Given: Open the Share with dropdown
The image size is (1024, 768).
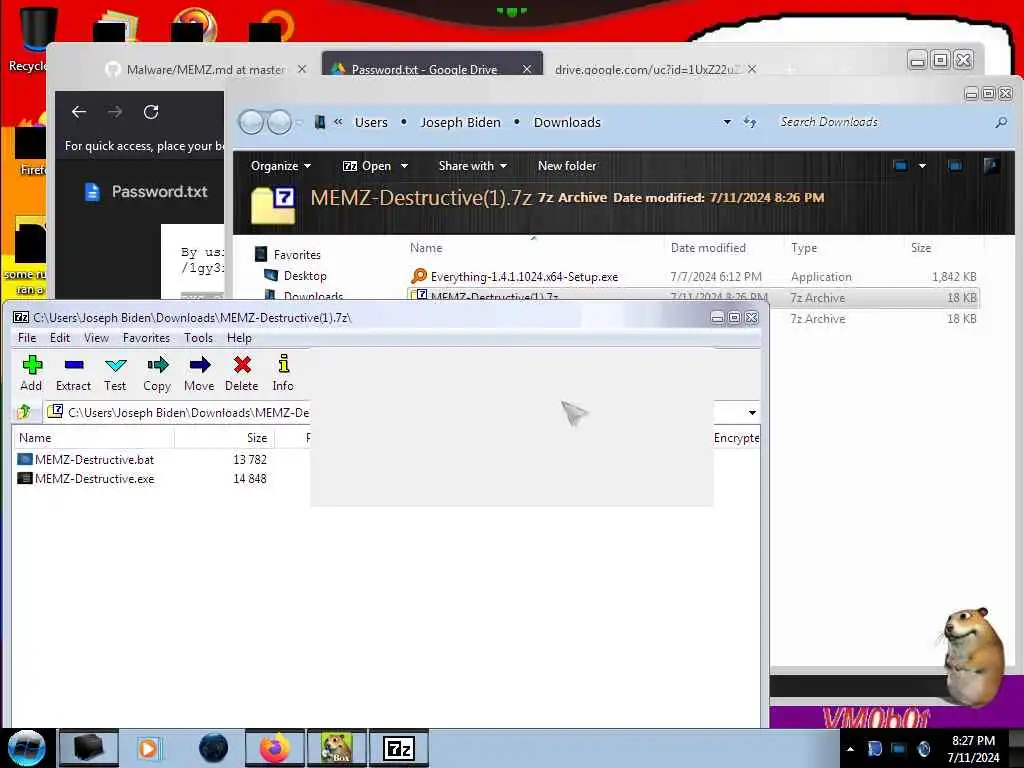Looking at the screenshot, I should pyautogui.click(x=473, y=166).
